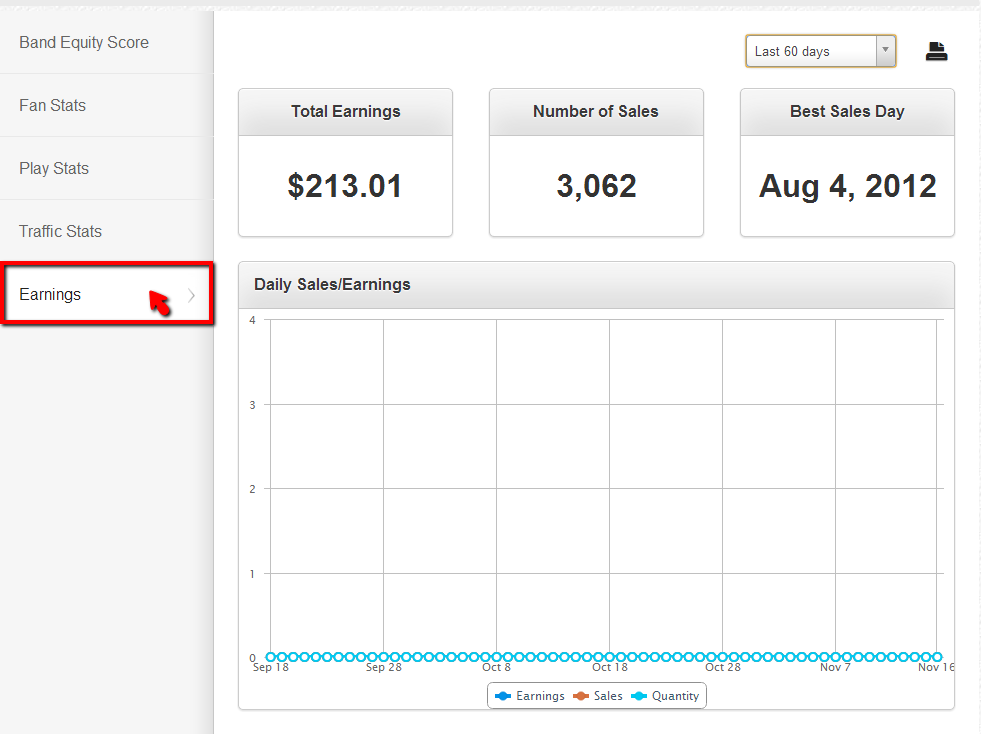Click the date range dropdown arrow

pyautogui.click(x=885, y=52)
